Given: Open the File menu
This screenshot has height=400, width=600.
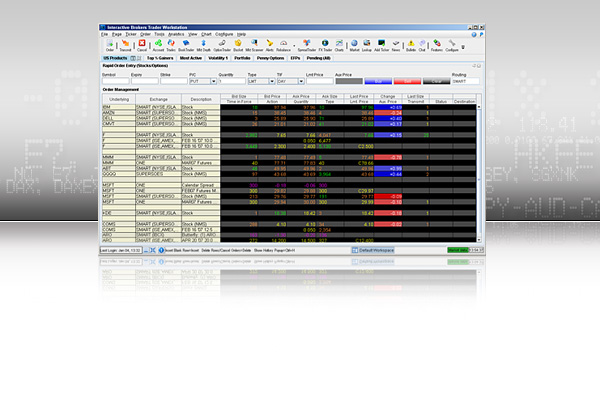Looking at the screenshot, I should click(104, 34).
